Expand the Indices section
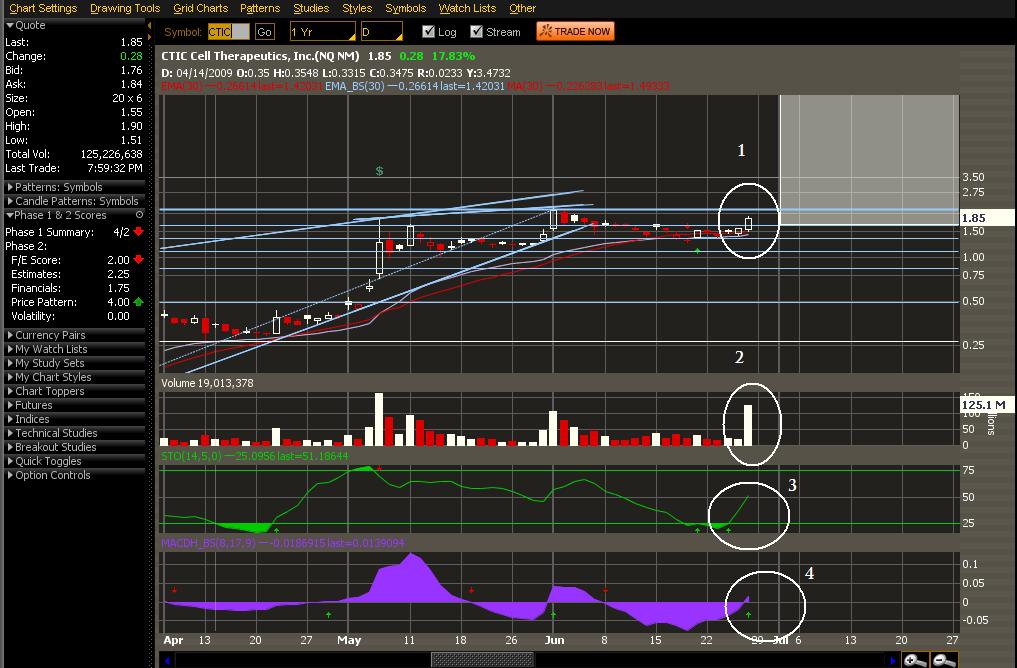Viewport: 1017px width, 668px height. (75, 419)
